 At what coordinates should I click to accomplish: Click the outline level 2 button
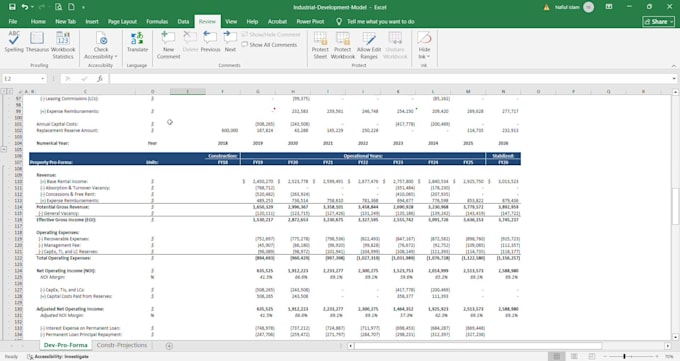click(x=10, y=92)
